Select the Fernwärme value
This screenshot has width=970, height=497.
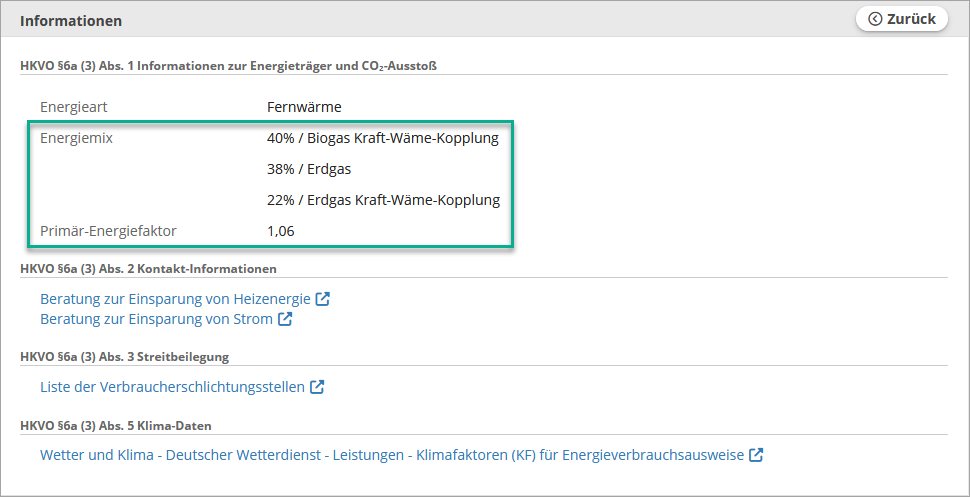[305, 106]
